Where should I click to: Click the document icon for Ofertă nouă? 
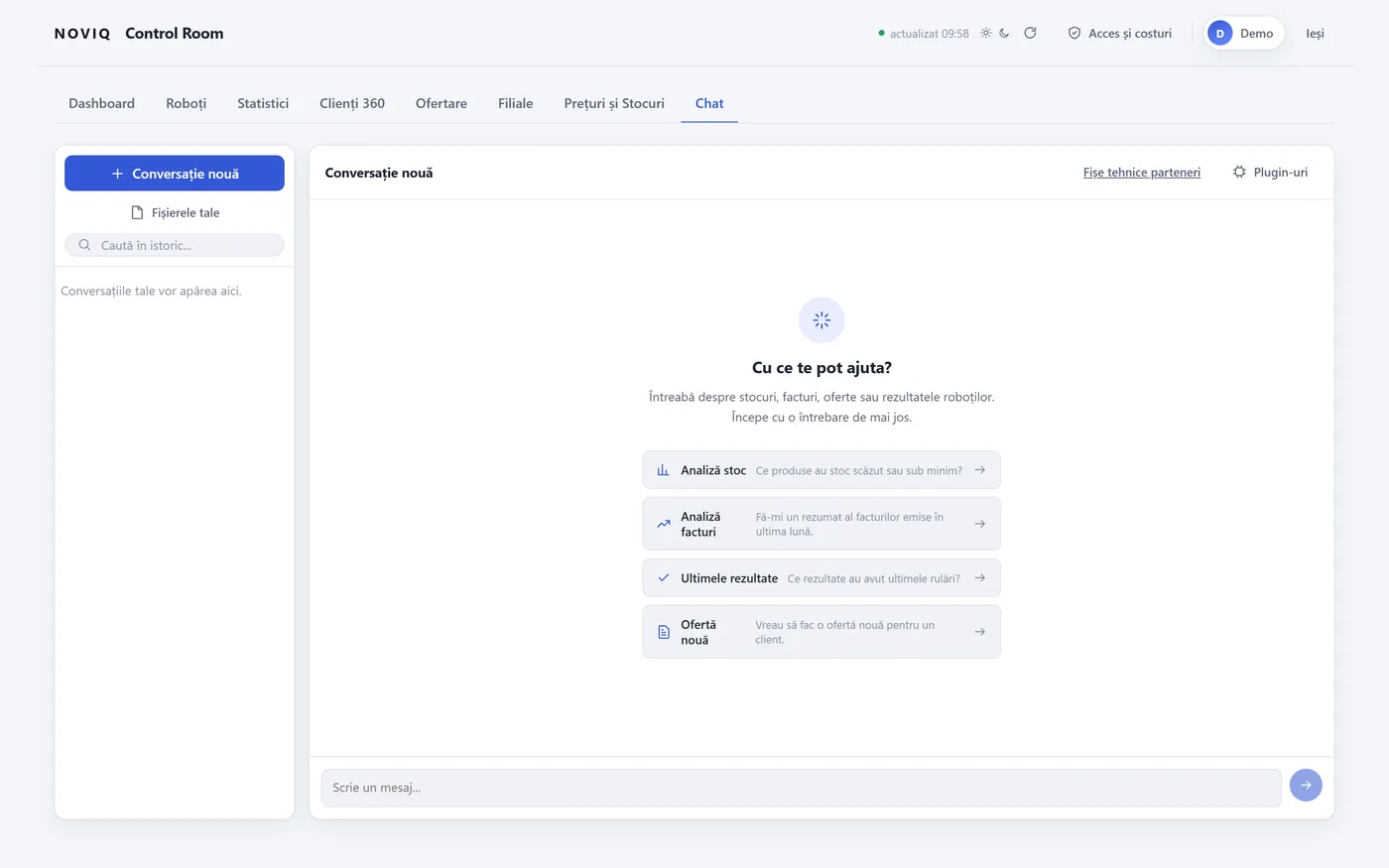tap(664, 632)
